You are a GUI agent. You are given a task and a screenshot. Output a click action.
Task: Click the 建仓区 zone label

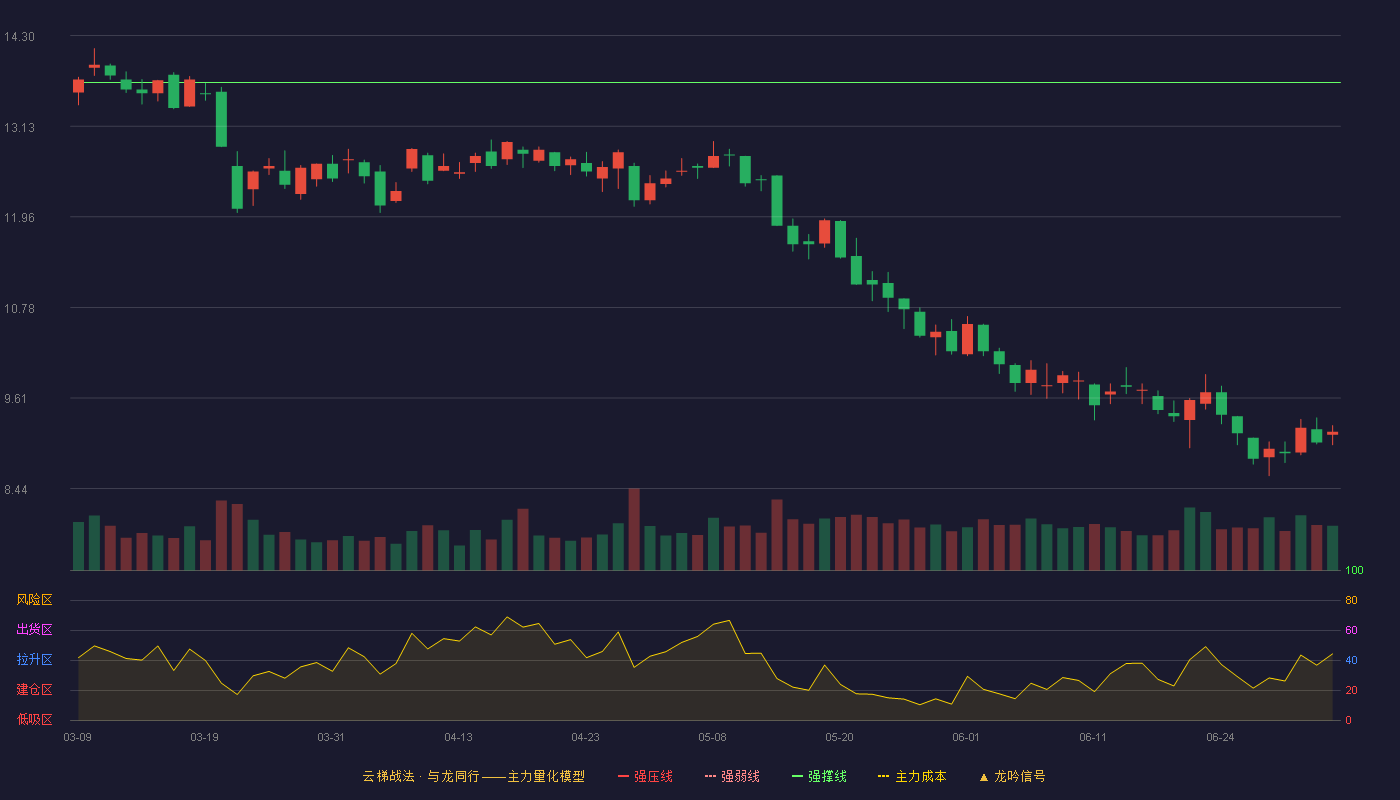point(34,690)
